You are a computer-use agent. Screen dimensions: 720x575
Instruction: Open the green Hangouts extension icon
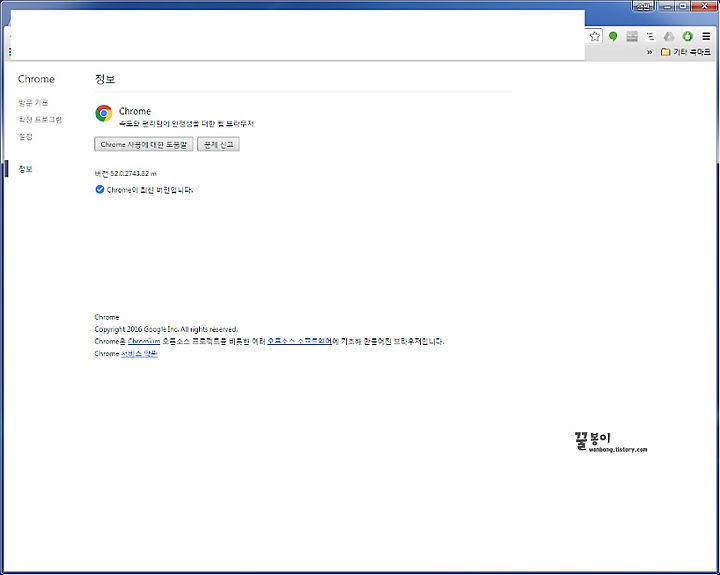tap(613, 37)
